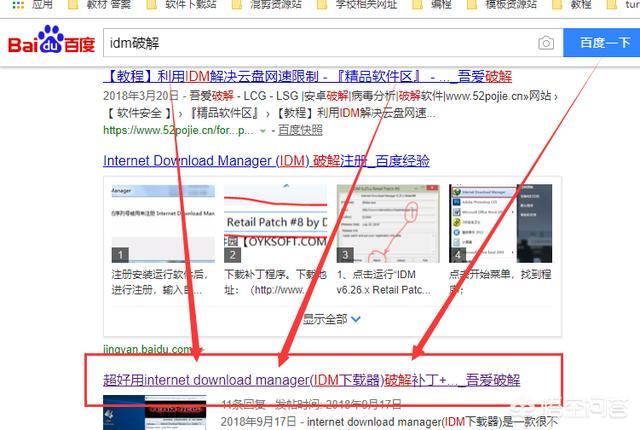
Task: Click the jingyan.baidu.com source URL
Action: pyautogui.click(x=148, y=349)
